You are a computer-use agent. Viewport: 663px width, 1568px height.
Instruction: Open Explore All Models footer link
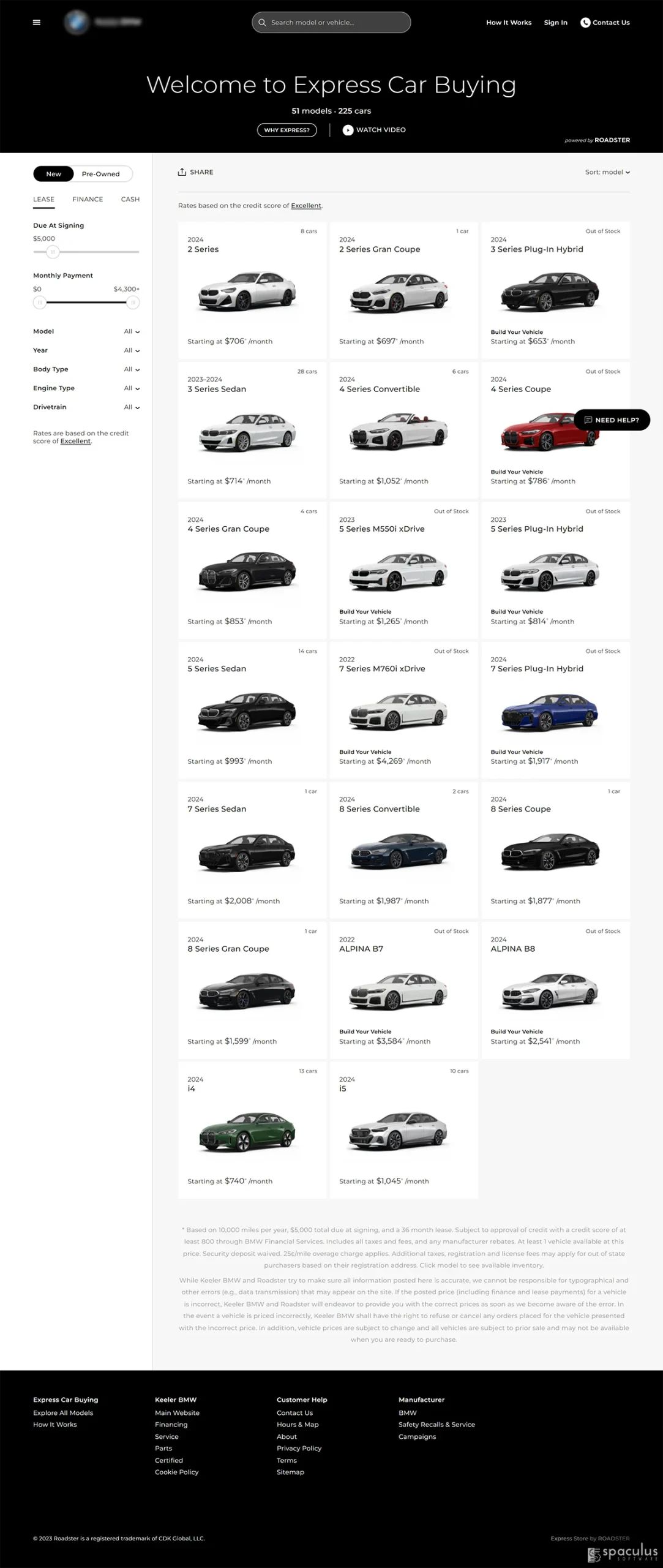pyautogui.click(x=63, y=1413)
